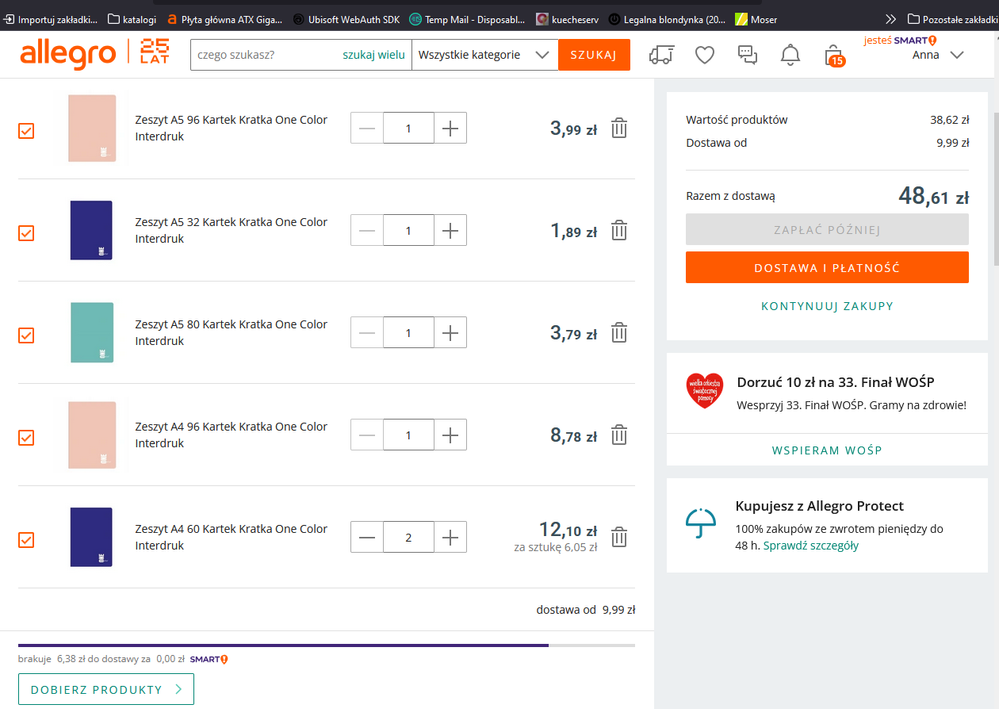
Task: Increase quantity of Zeszyt A5 80 Kartek
Action: click(x=450, y=333)
